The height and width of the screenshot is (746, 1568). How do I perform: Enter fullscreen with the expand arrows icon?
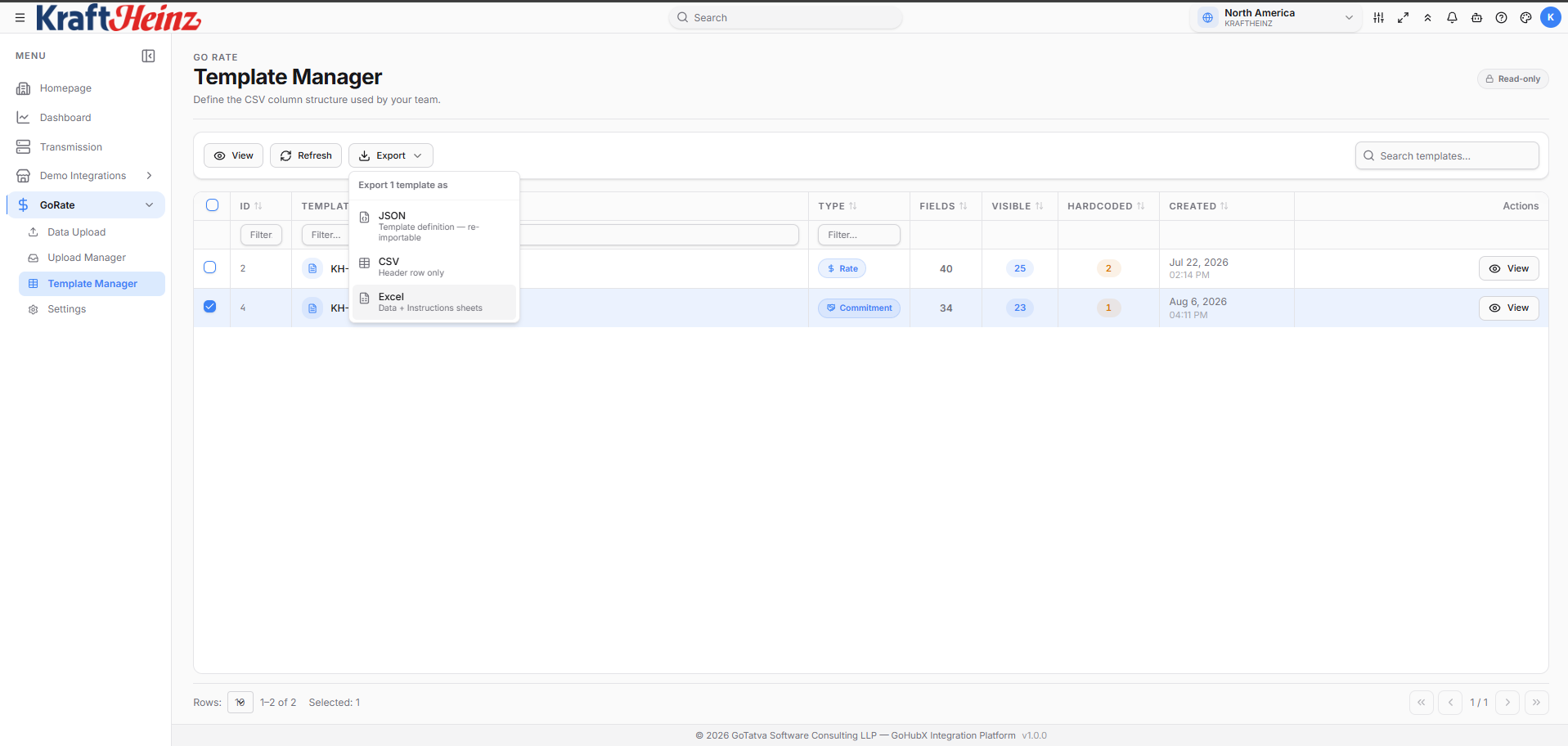click(1403, 17)
